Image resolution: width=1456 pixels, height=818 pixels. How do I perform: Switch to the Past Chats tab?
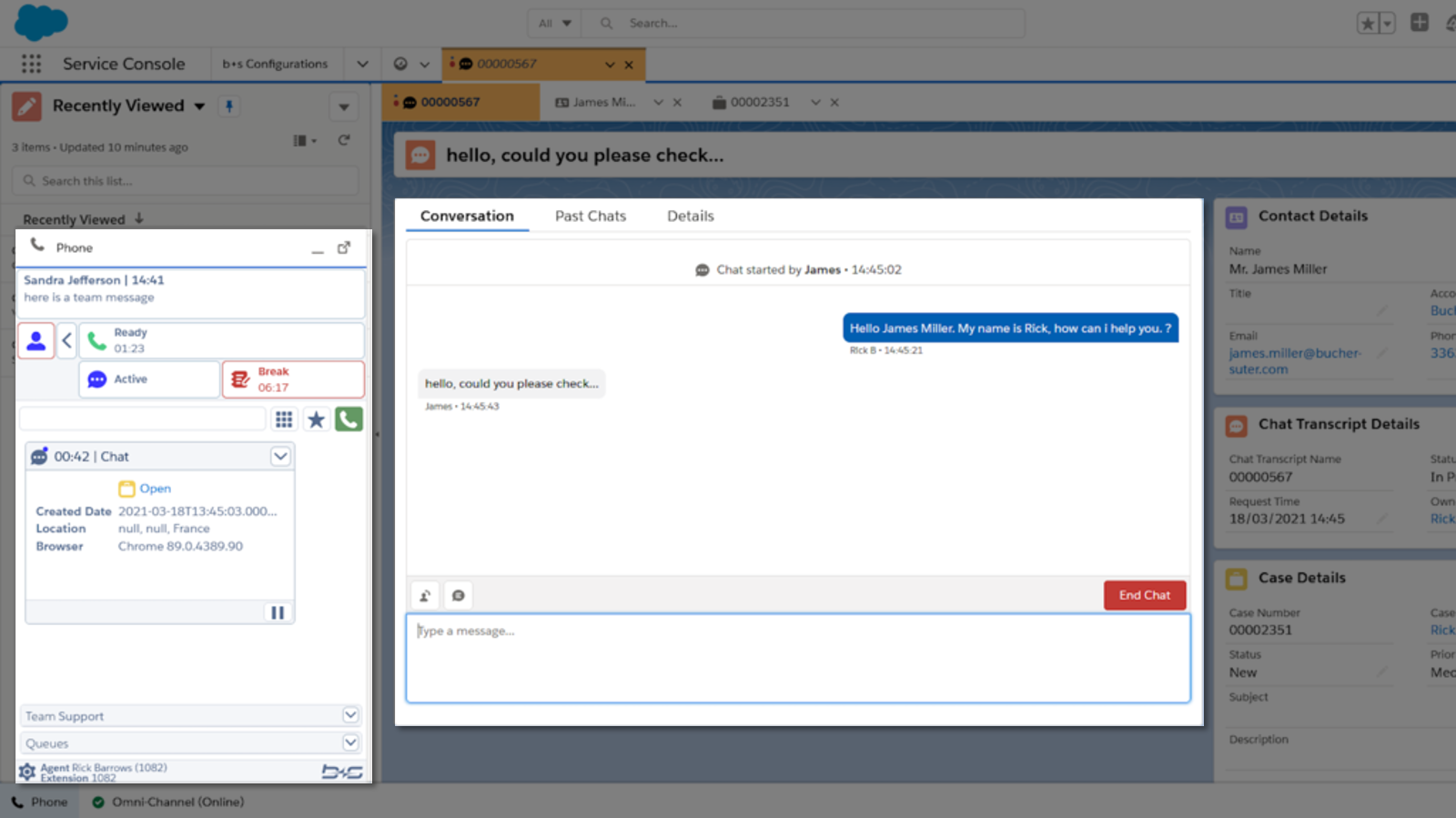pos(591,216)
